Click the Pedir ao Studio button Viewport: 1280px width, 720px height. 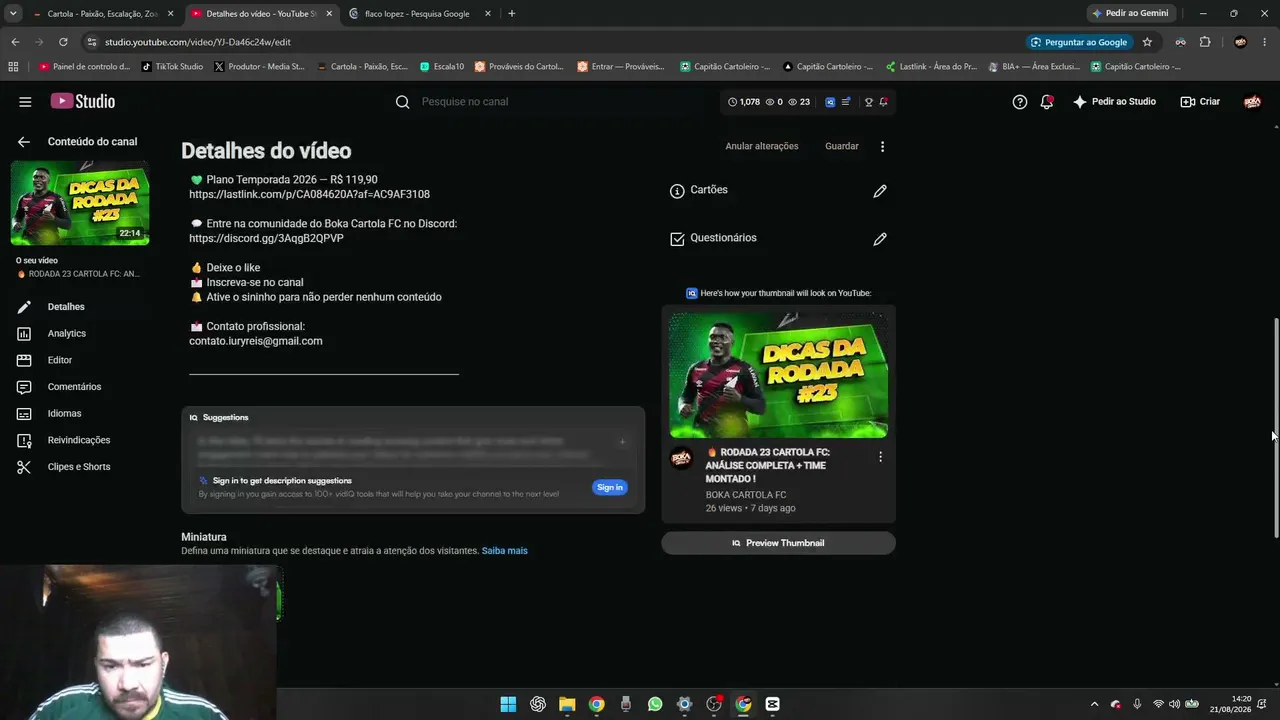point(1114,102)
